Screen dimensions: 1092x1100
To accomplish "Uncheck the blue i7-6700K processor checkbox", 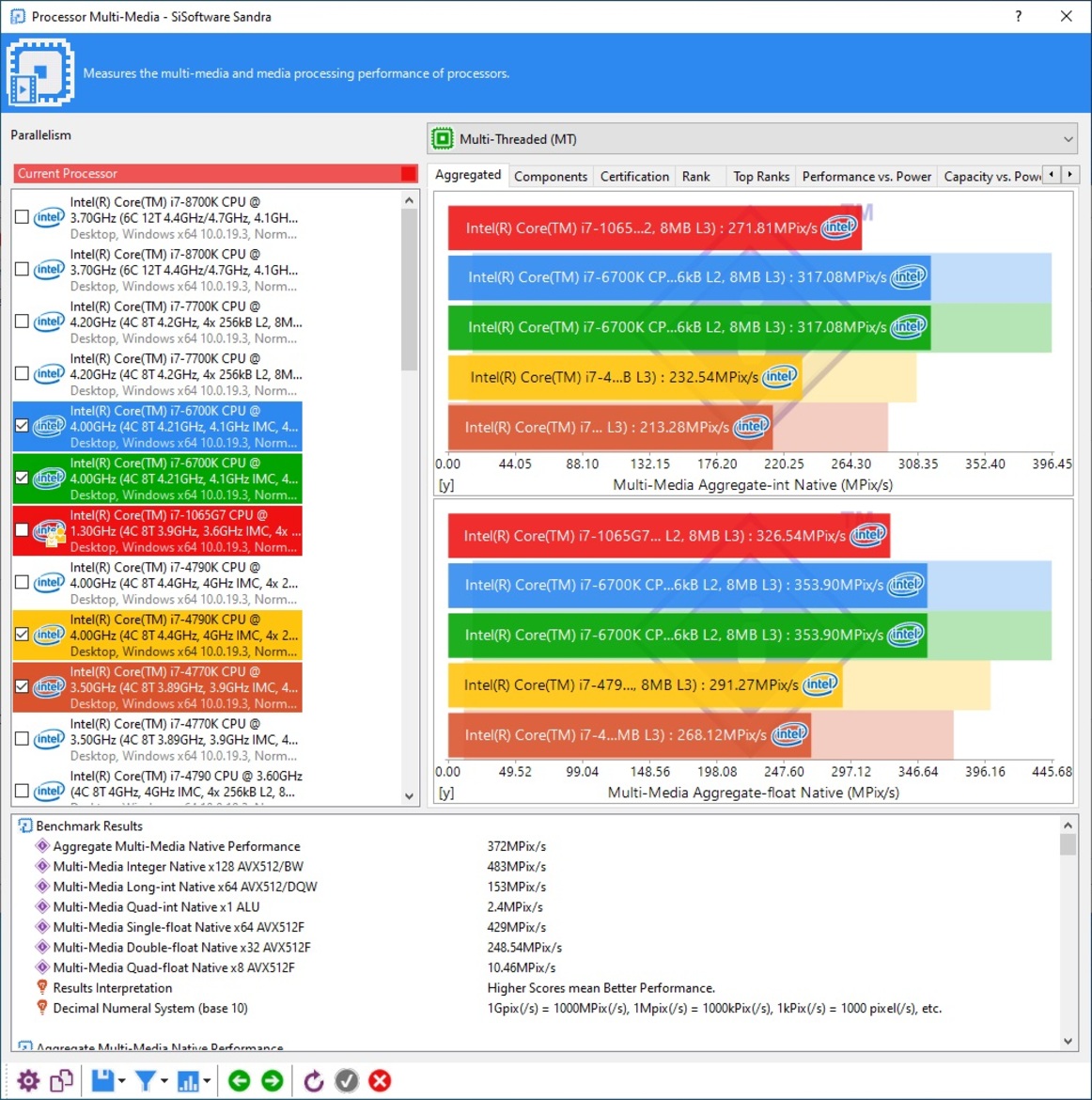I will [x=22, y=426].
